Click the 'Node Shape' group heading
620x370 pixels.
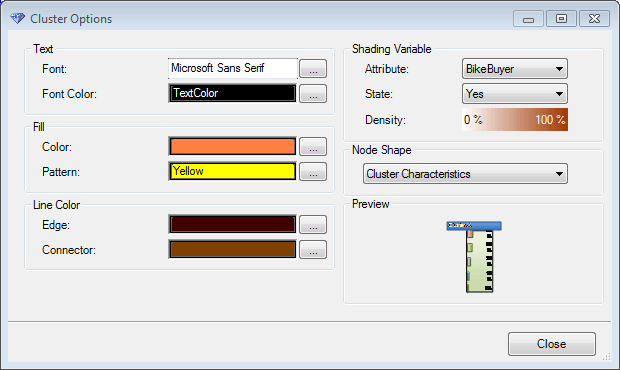382,150
